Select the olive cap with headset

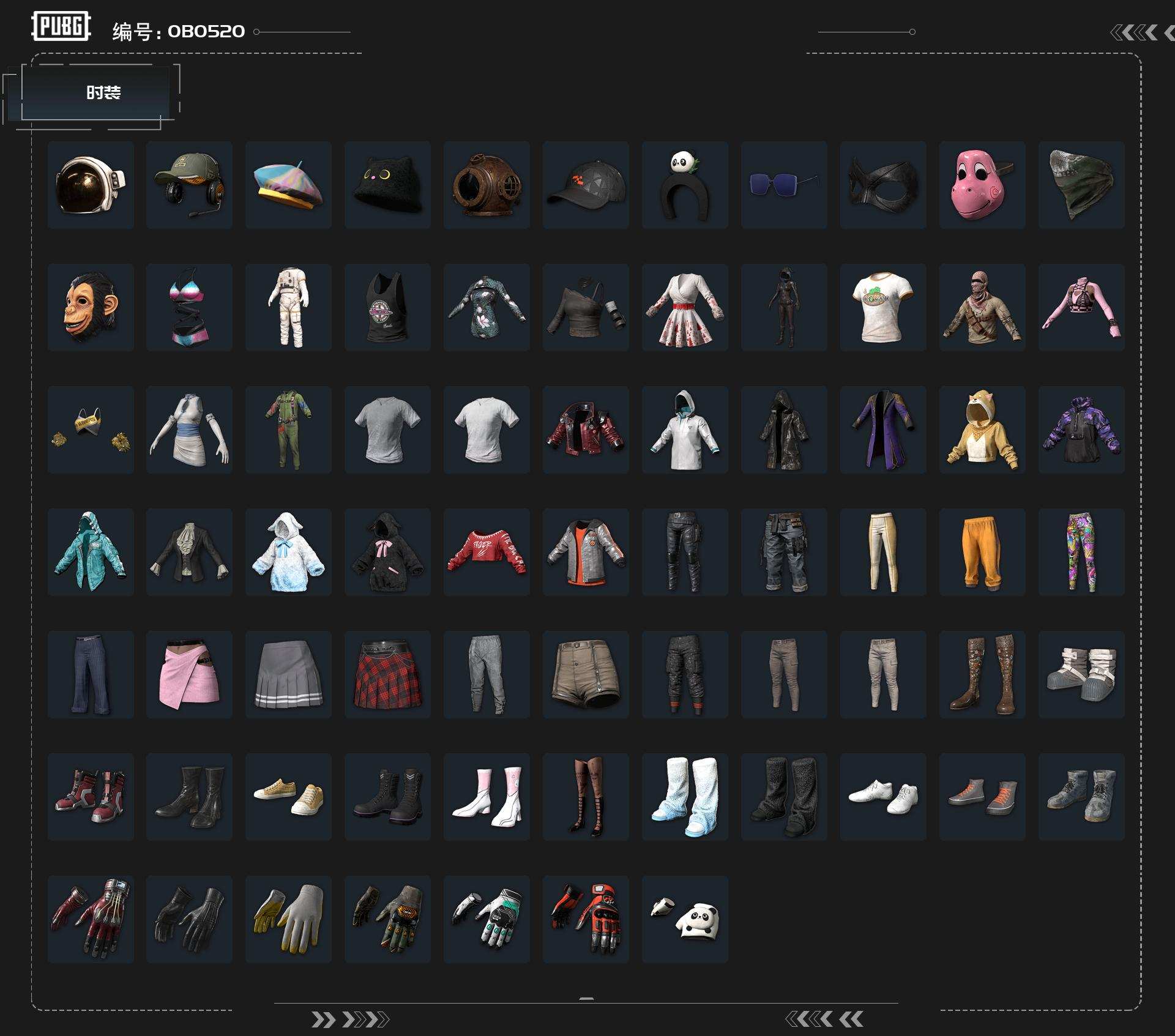point(190,185)
